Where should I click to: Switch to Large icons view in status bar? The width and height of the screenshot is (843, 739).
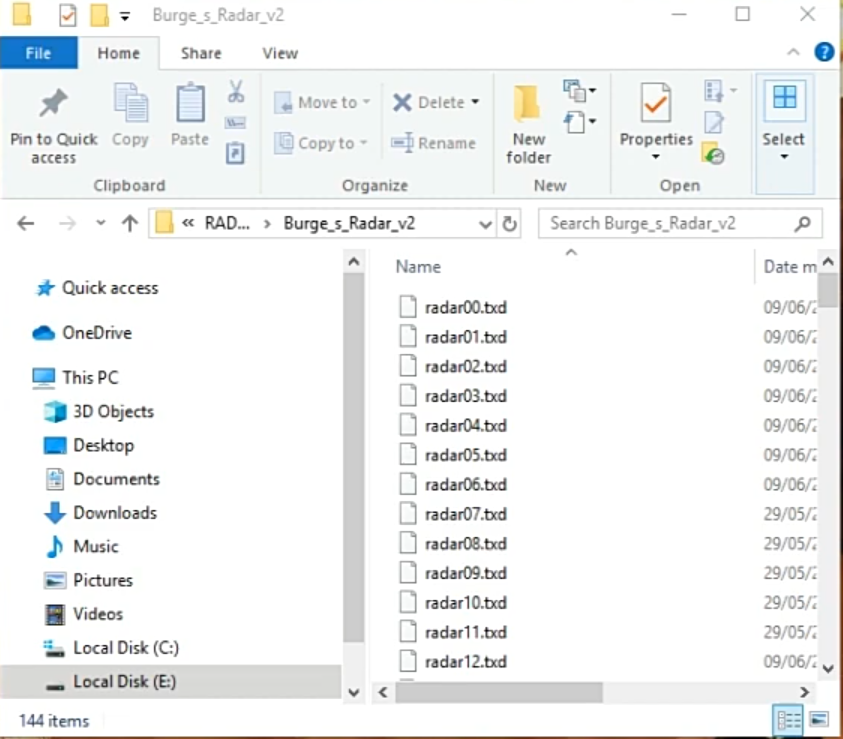pos(819,719)
